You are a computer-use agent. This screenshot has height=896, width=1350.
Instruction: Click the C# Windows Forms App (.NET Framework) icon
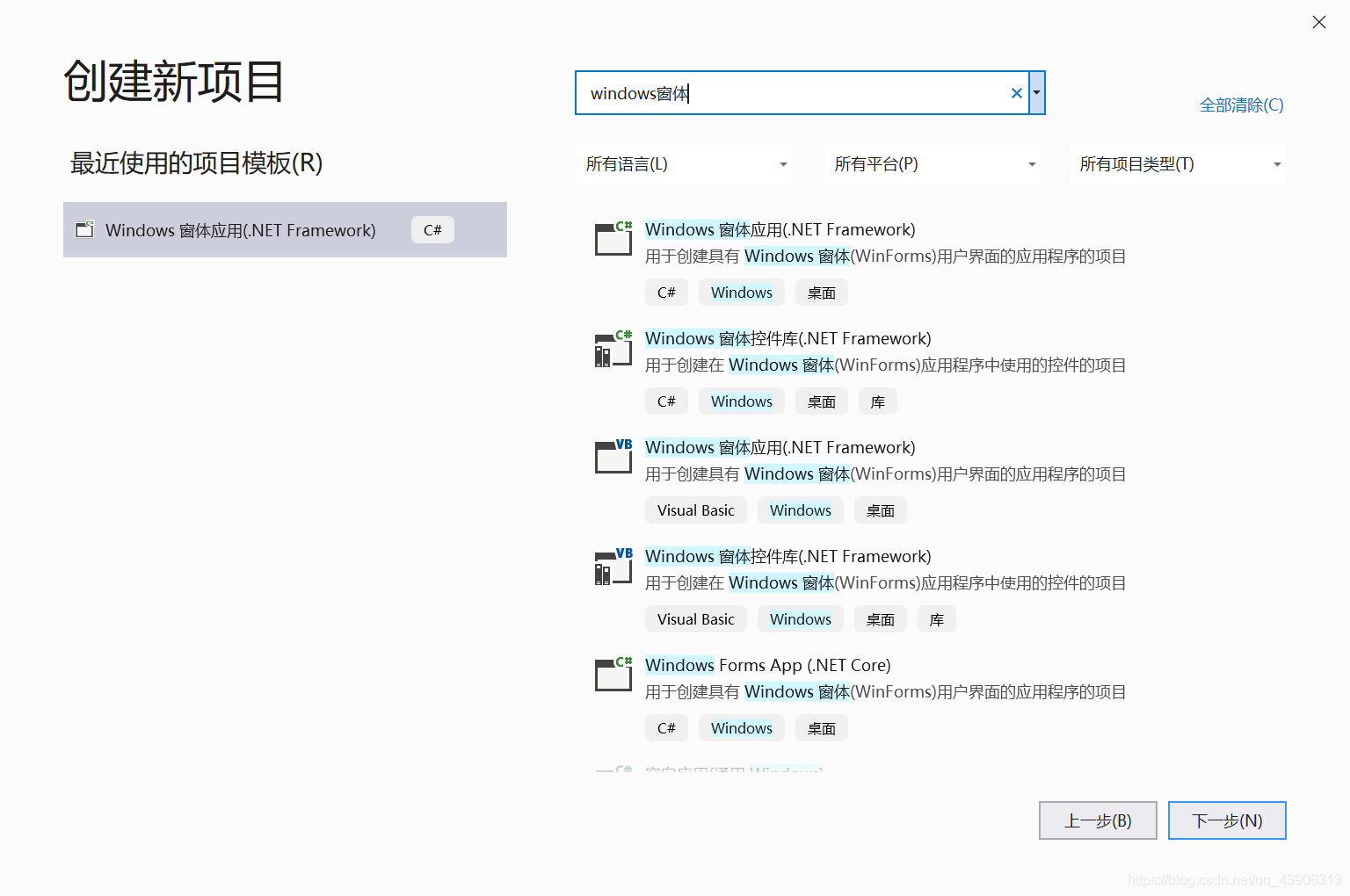click(613, 239)
